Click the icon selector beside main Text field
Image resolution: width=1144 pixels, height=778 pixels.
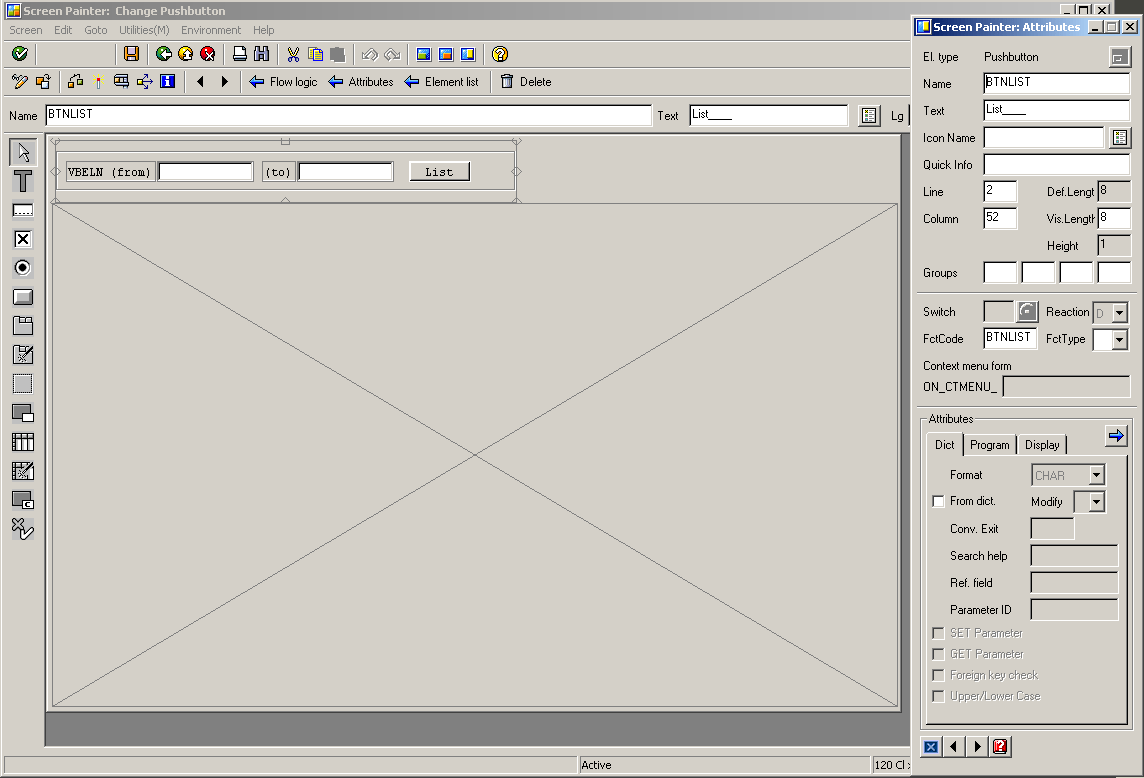[x=868, y=116]
